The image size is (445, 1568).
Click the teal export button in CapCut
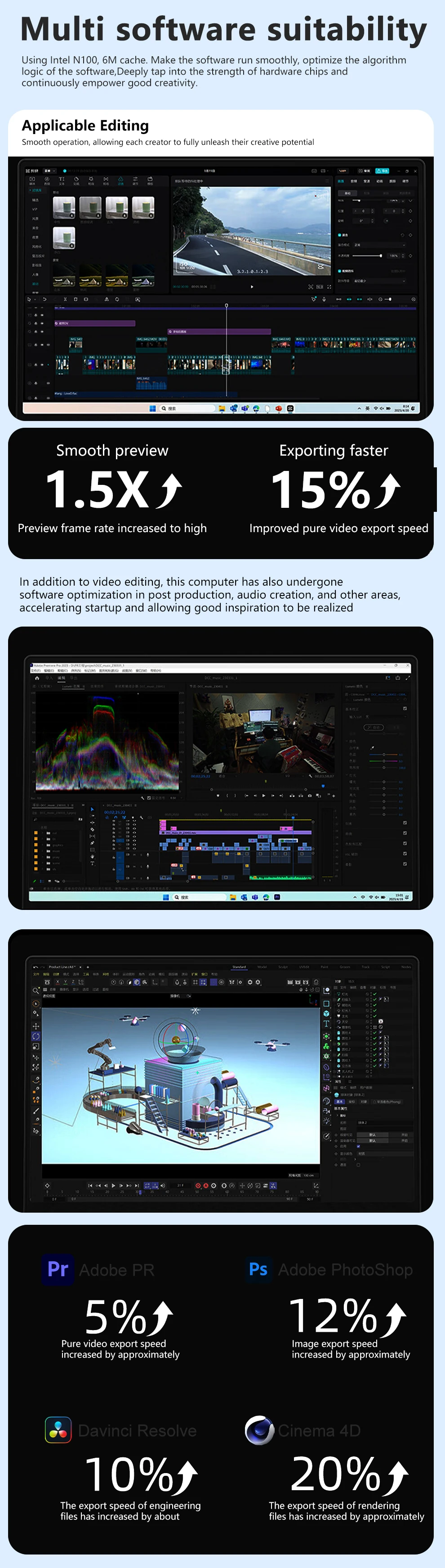click(383, 171)
